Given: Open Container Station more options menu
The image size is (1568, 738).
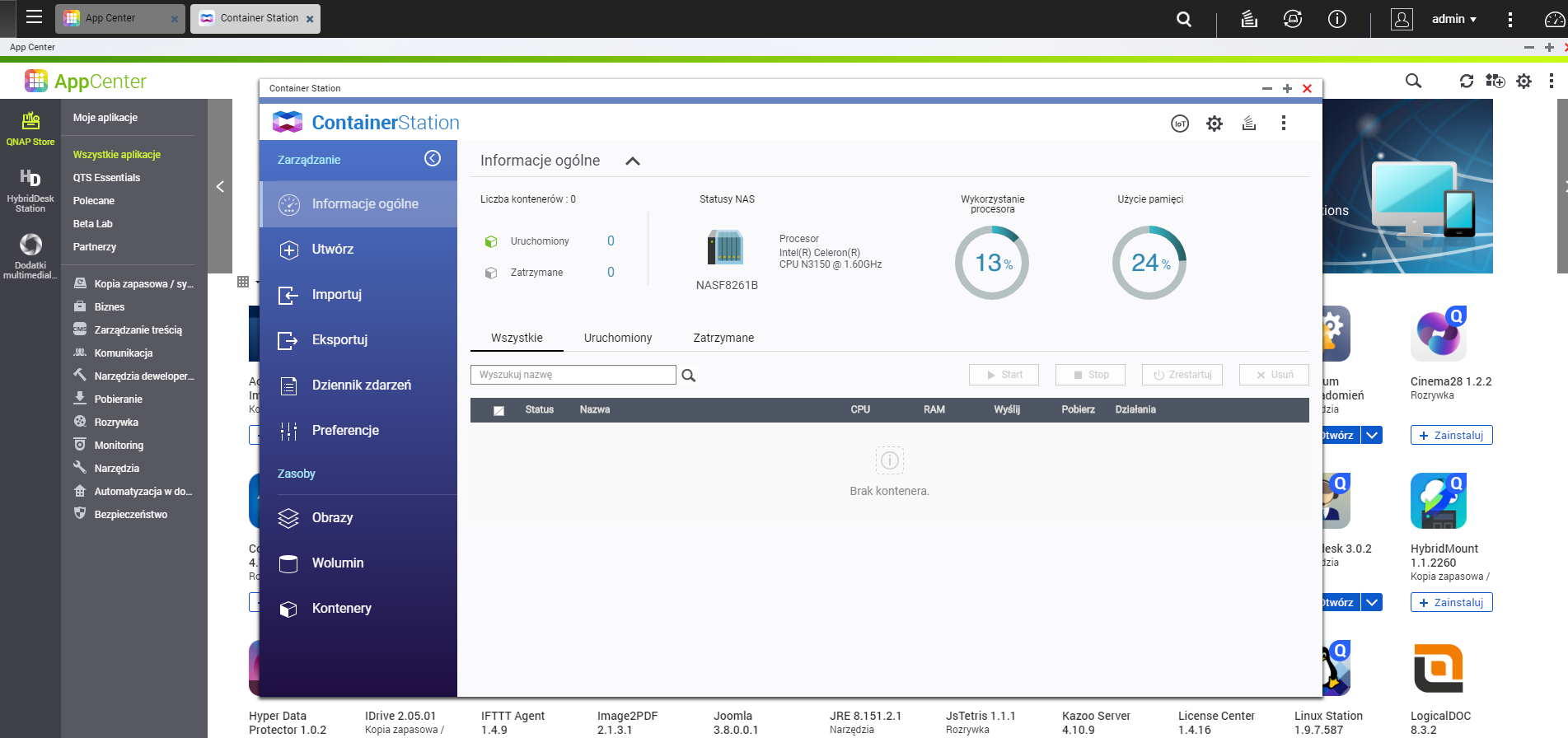Looking at the screenshot, I should point(1283,124).
